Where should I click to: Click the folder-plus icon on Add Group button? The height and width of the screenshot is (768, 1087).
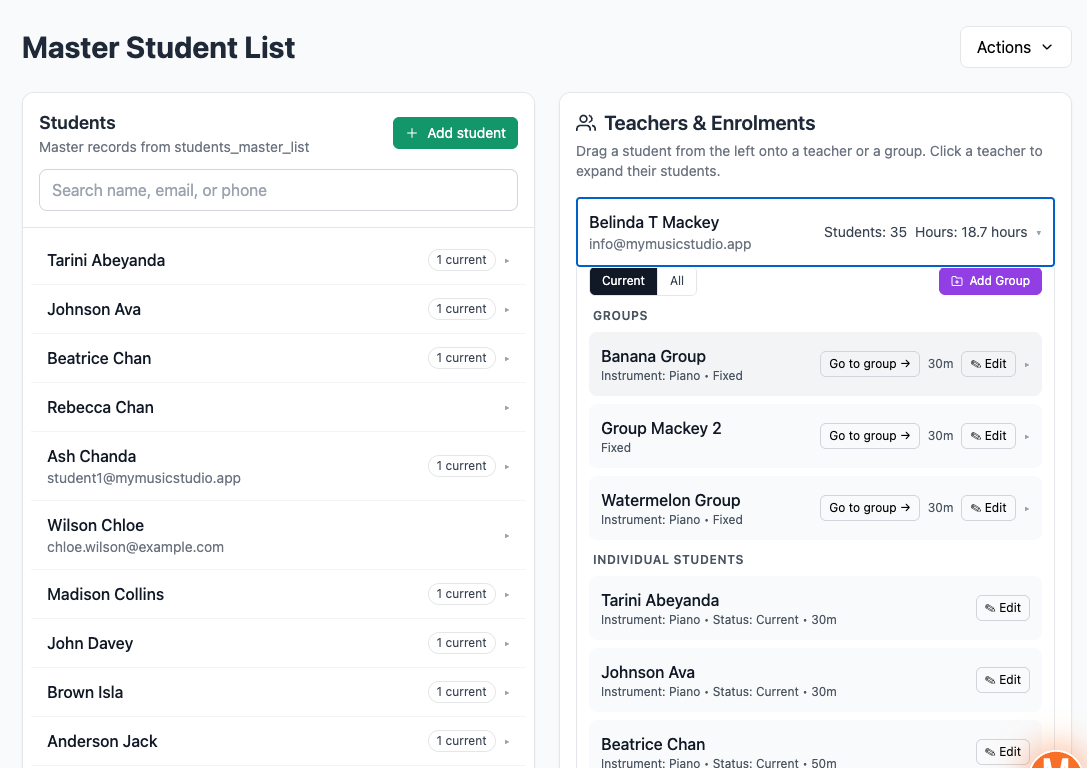click(957, 281)
